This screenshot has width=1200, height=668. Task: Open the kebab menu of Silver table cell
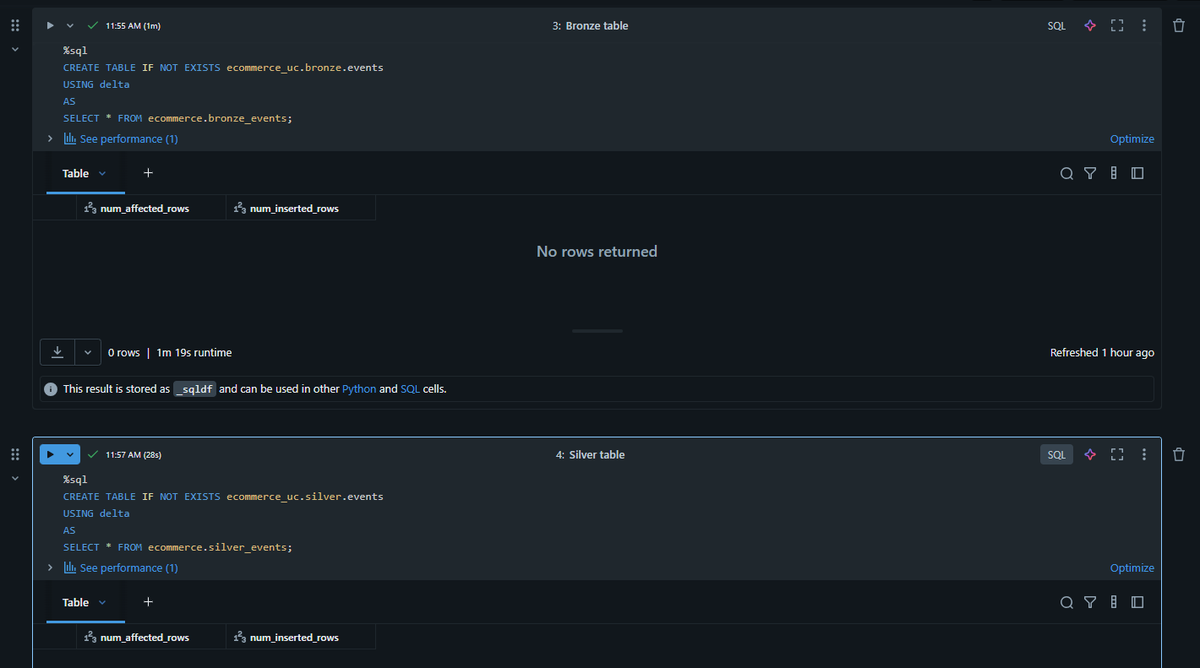[x=1144, y=454]
